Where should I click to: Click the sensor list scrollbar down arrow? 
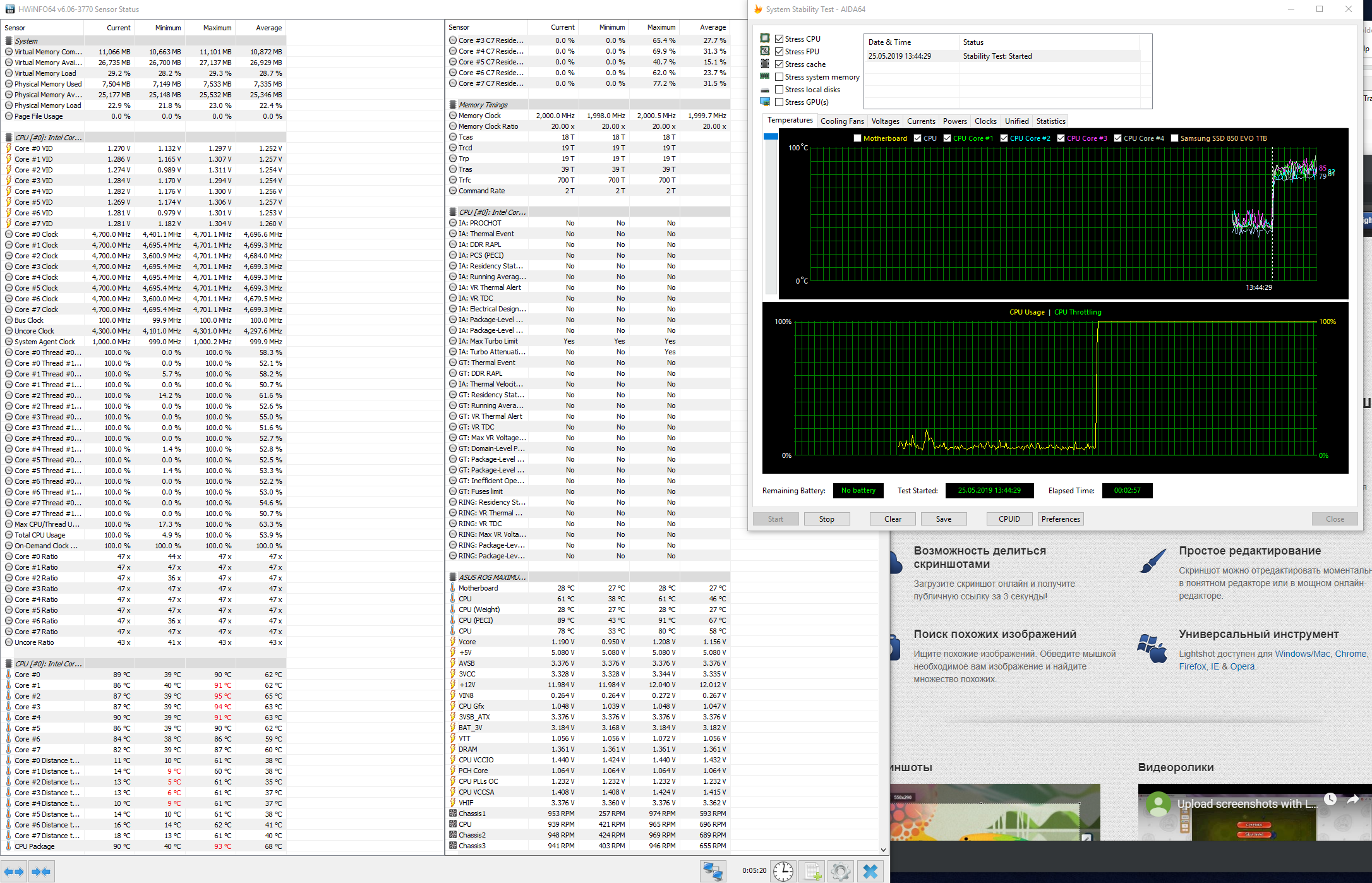coord(883,850)
